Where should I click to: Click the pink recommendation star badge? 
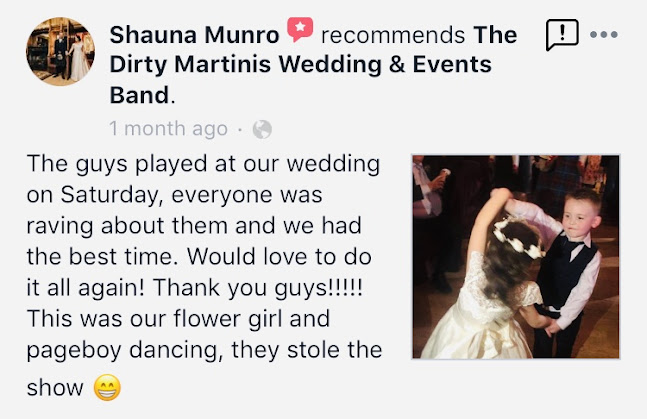coord(300,29)
